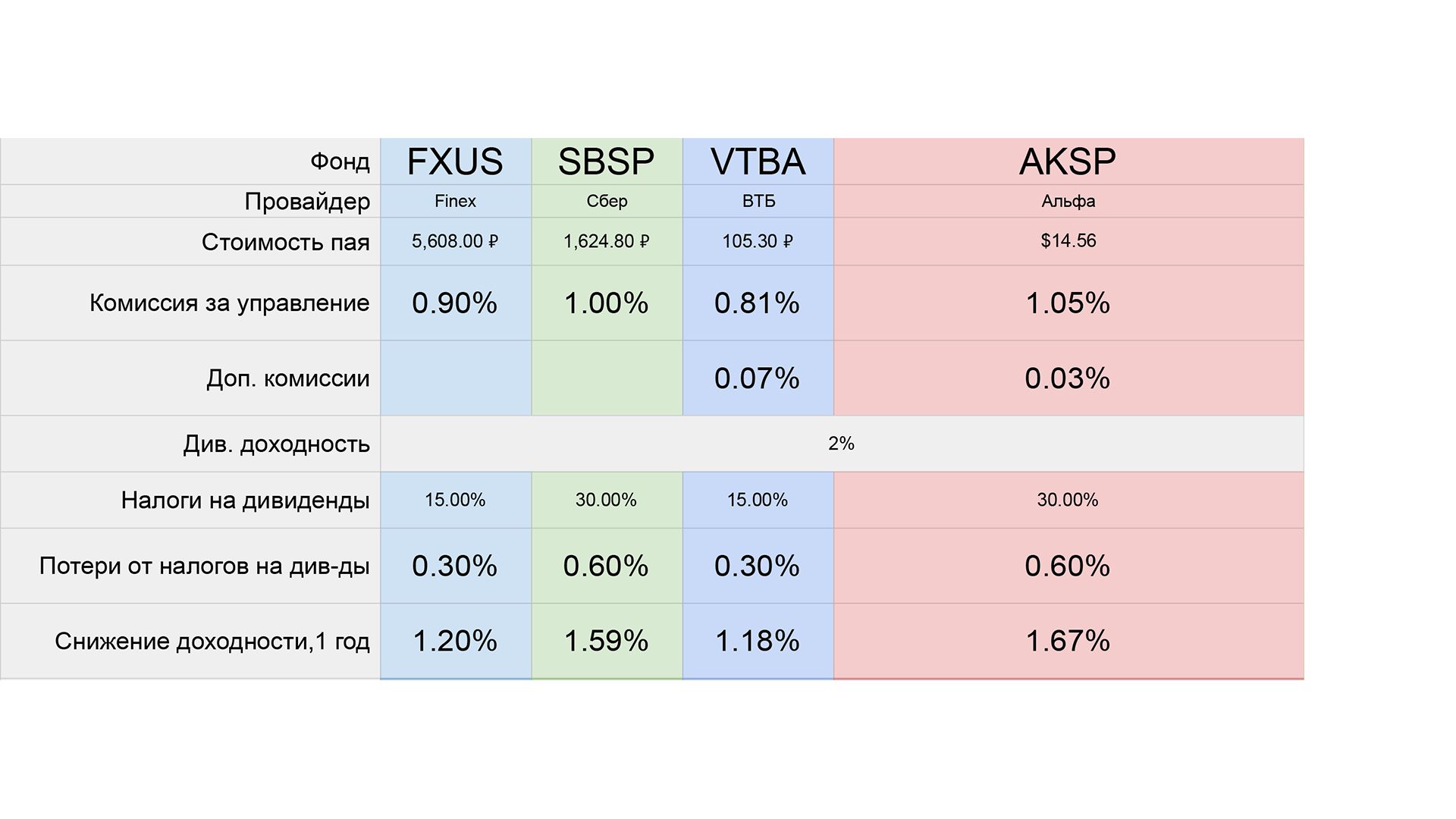This screenshot has width=1456, height=819.
Task: Select the Сбер provider cell
Action: [x=606, y=201]
